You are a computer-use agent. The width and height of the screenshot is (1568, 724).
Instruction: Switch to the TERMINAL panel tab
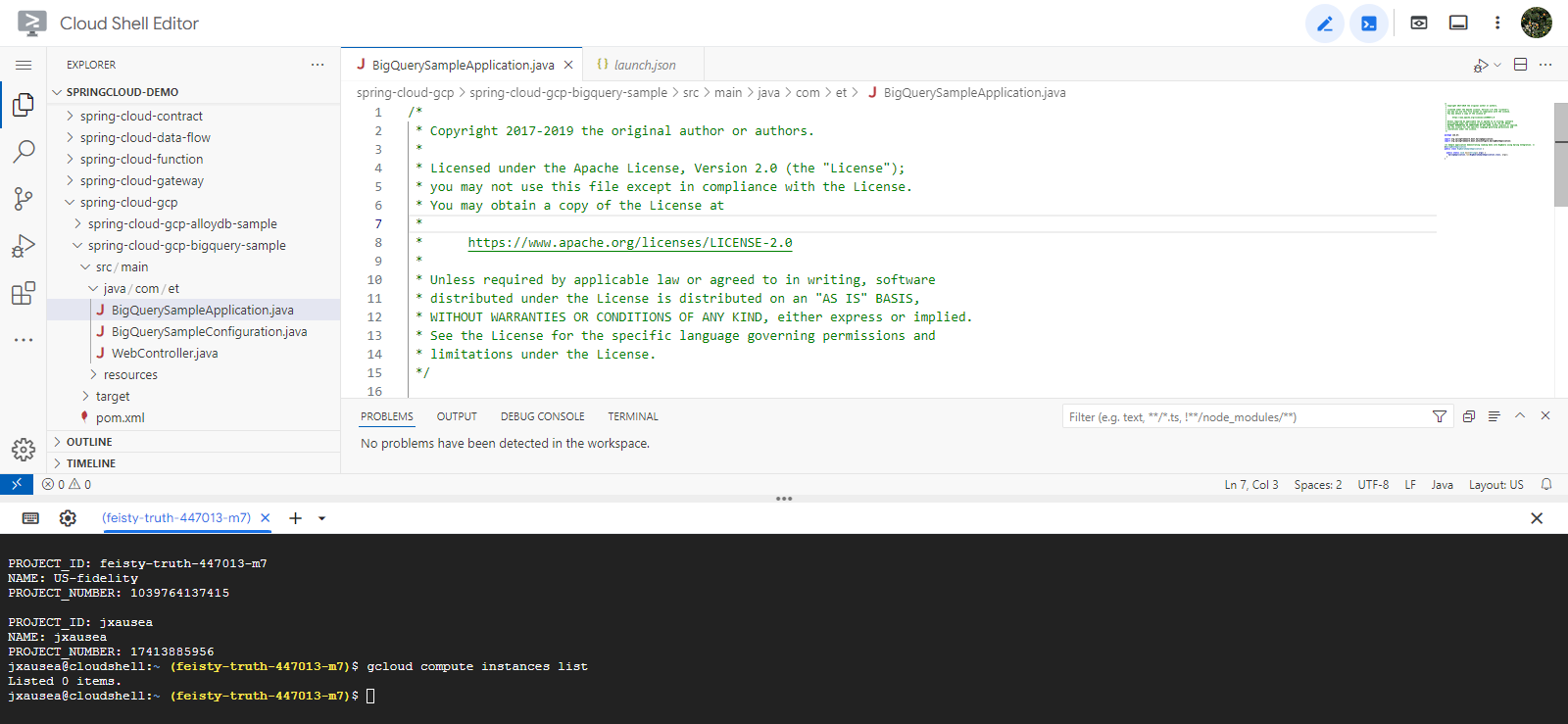point(633,416)
